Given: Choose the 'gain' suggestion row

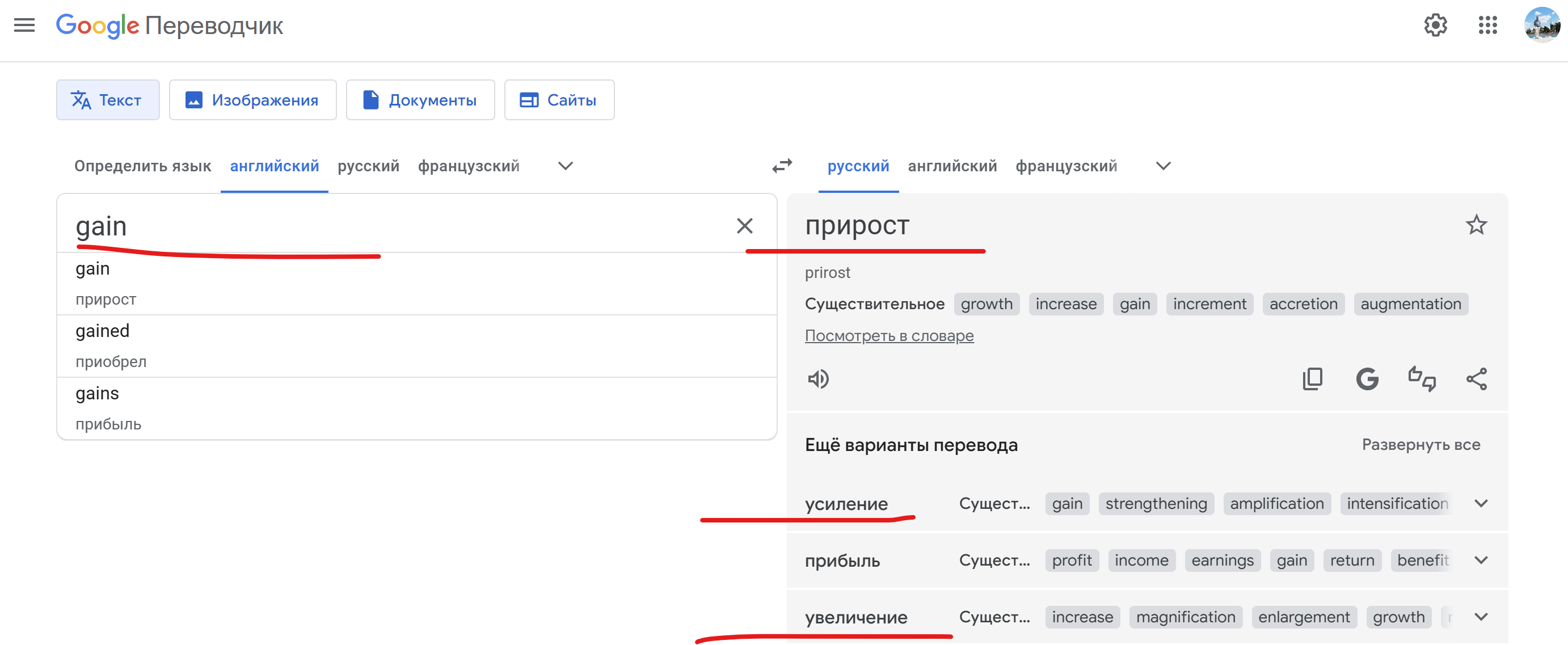Looking at the screenshot, I should 417,284.
